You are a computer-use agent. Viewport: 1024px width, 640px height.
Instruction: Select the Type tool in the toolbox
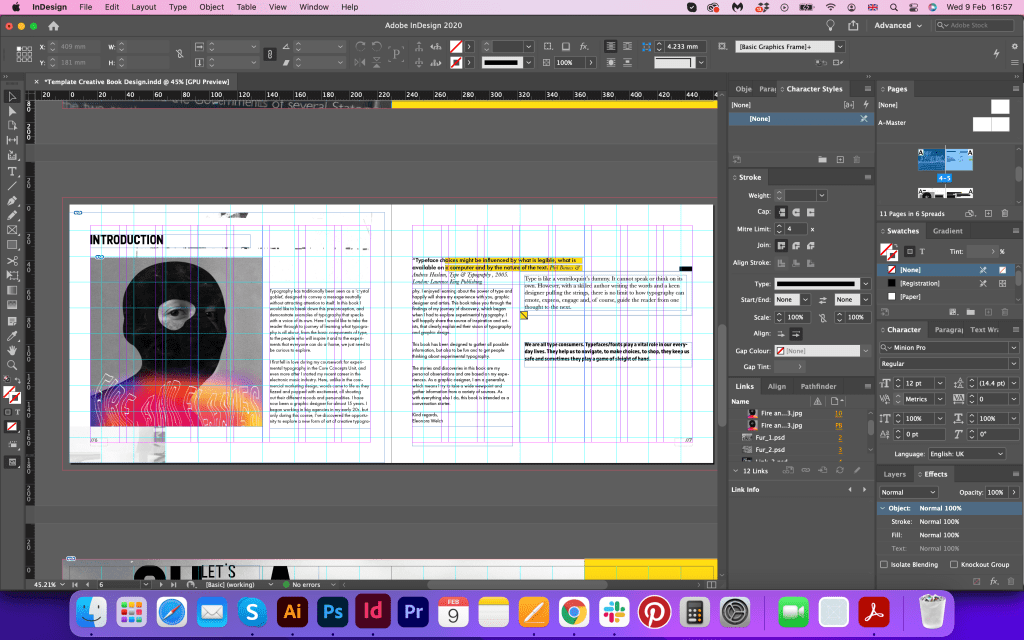(12, 171)
